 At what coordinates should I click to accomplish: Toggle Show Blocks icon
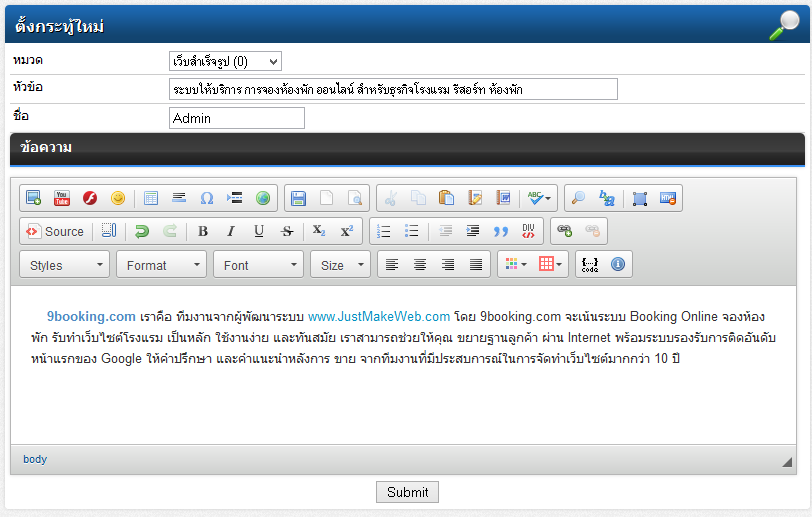(x=668, y=198)
